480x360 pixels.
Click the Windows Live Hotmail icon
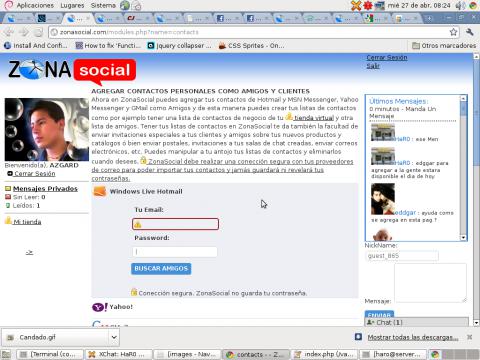tap(100, 191)
